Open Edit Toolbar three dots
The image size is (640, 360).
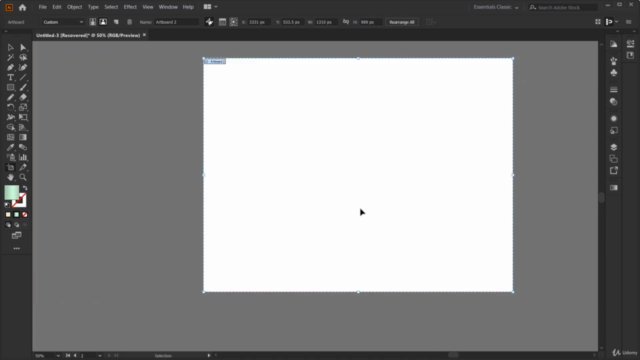tap(16, 248)
